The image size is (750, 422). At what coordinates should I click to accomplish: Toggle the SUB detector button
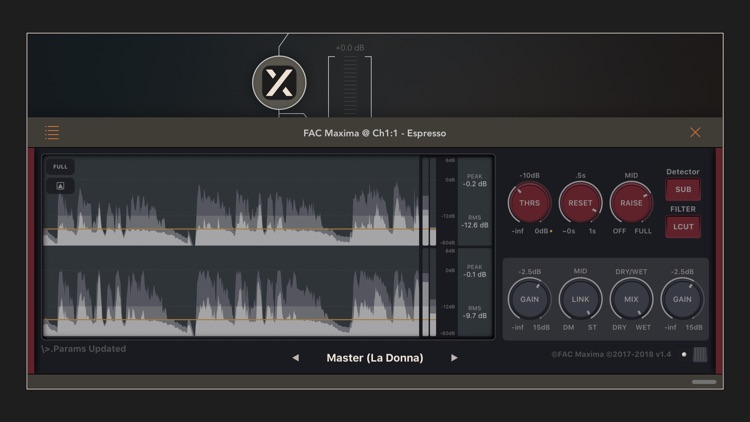(683, 189)
